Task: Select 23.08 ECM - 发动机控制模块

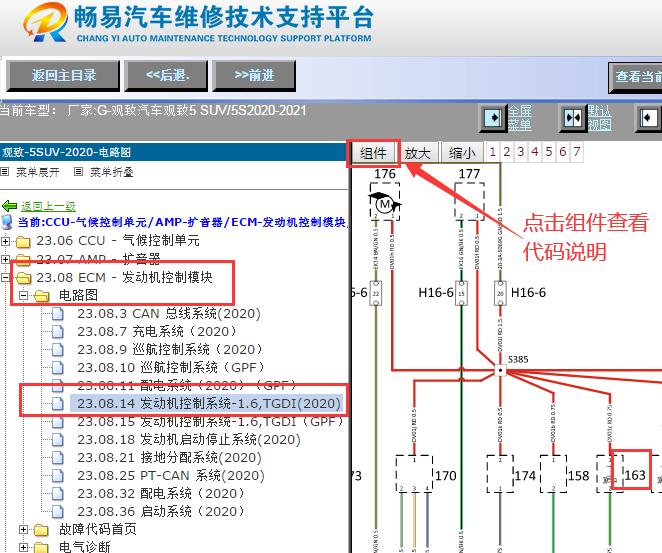Action: tap(124, 277)
